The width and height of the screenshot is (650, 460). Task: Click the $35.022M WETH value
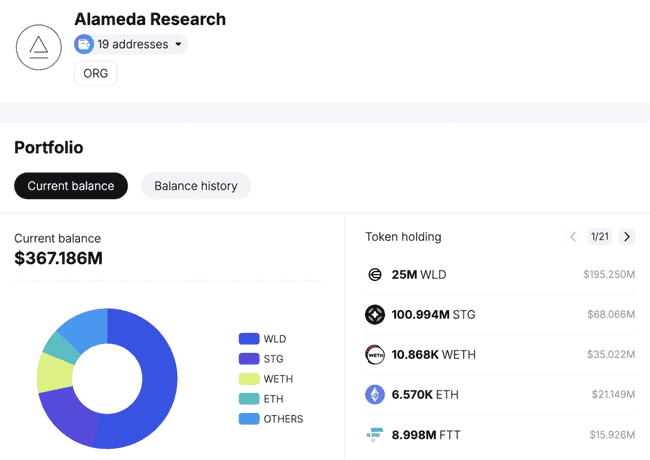pyautogui.click(x=611, y=354)
